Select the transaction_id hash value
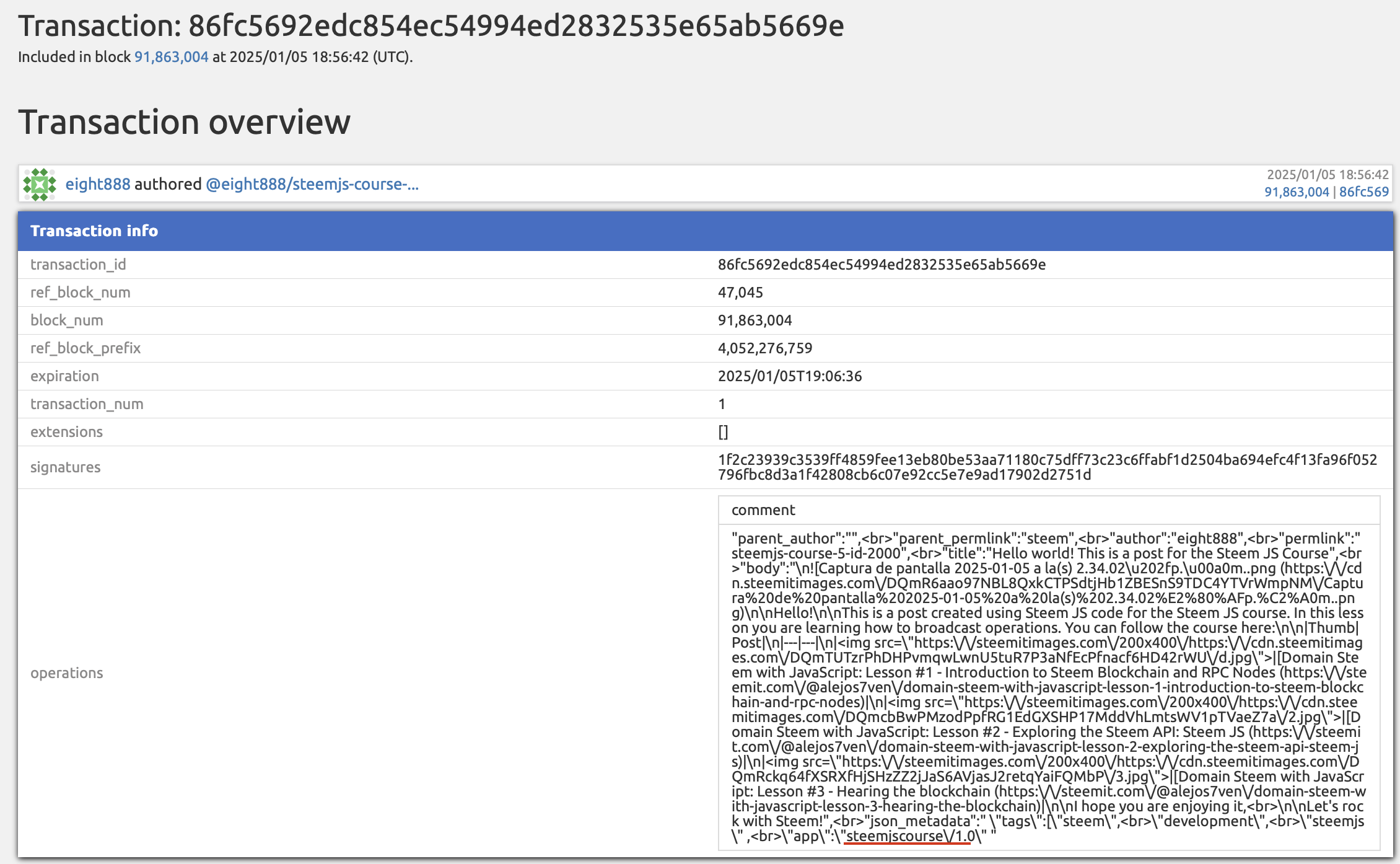The width and height of the screenshot is (1400, 864). 881,265
